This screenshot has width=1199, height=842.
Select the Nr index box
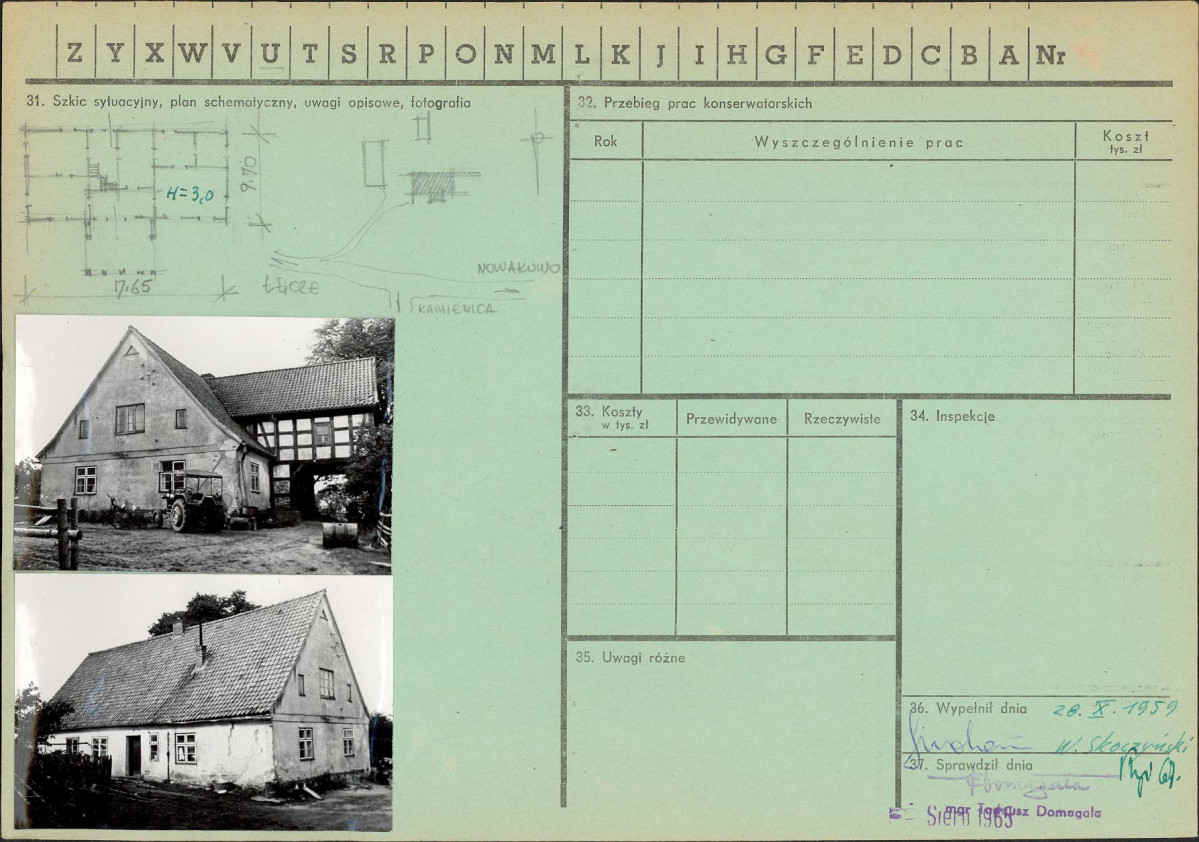point(1050,53)
